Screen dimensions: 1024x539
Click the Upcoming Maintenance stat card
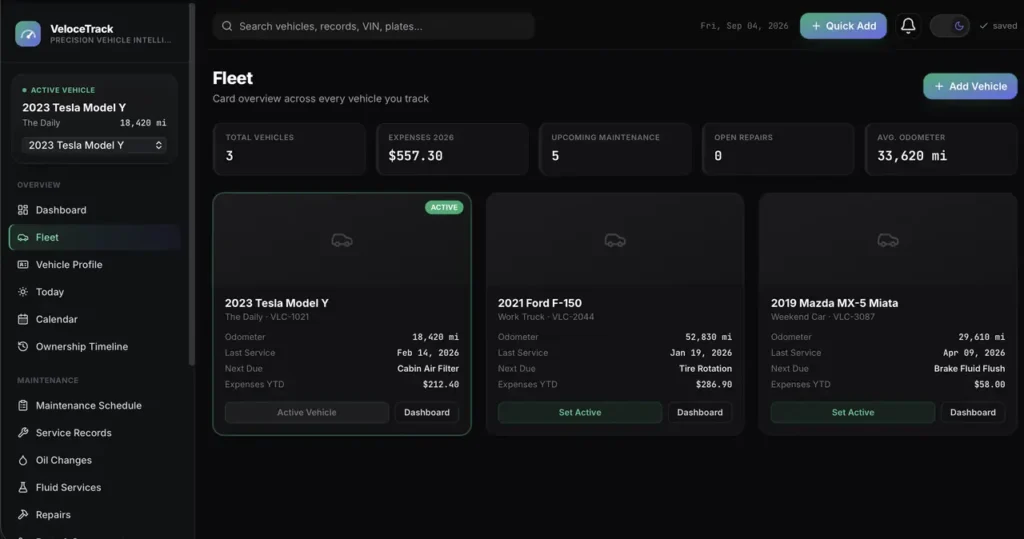[615, 148]
